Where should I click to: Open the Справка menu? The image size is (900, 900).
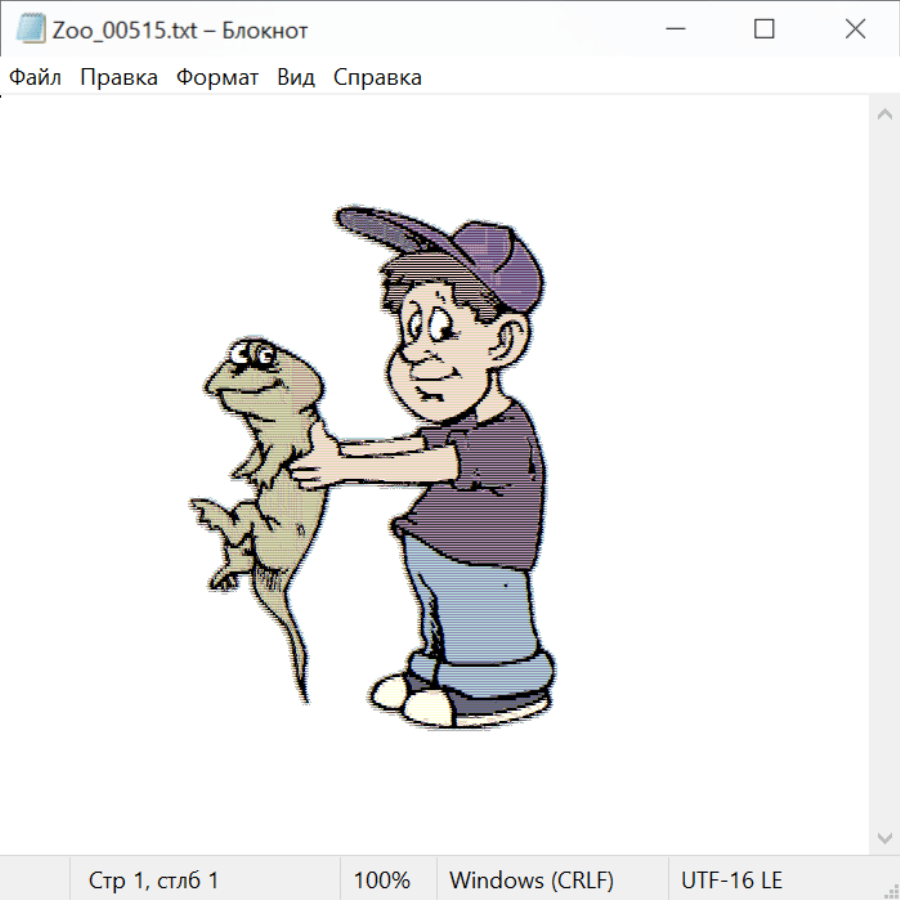(377, 77)
